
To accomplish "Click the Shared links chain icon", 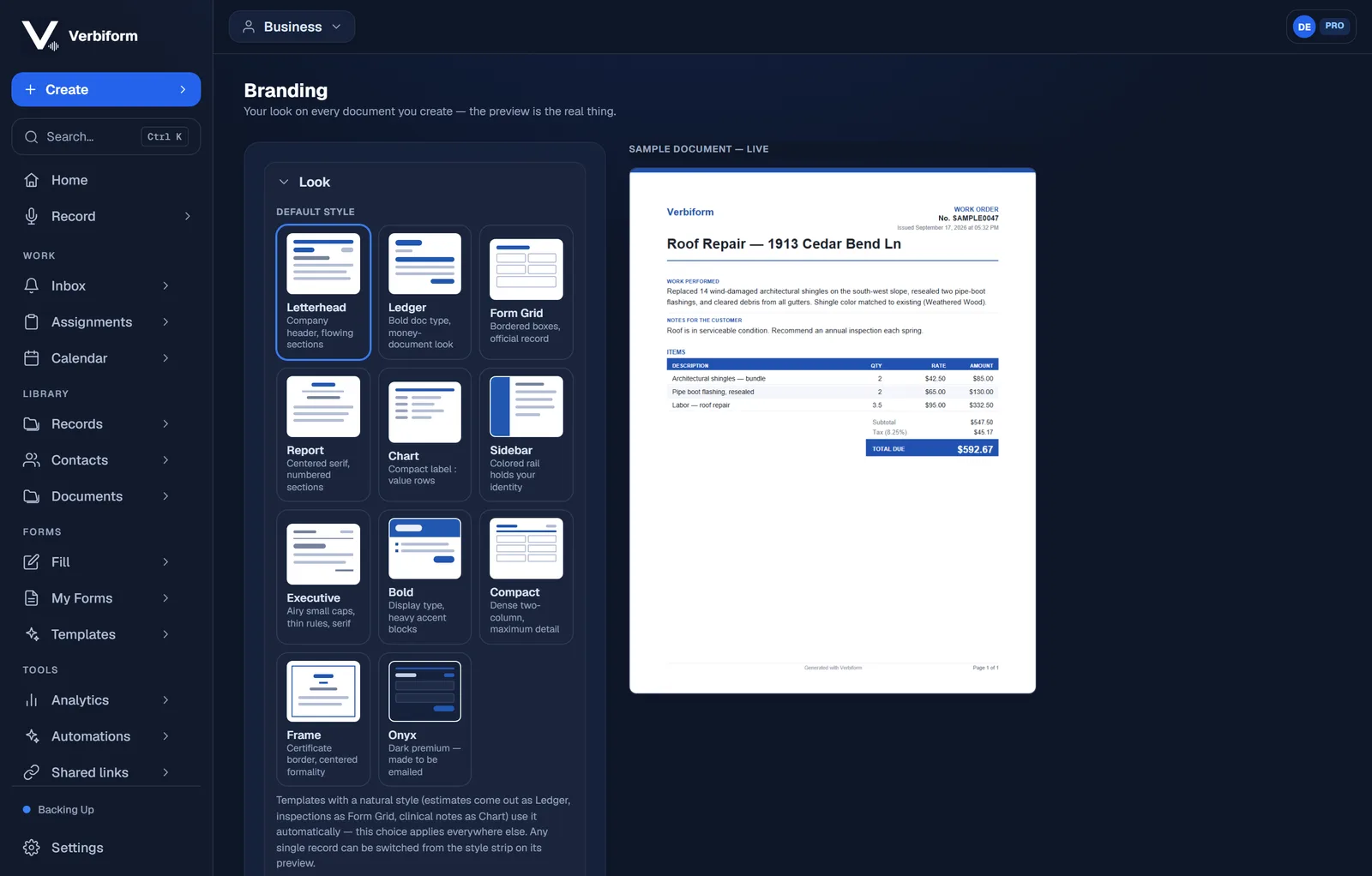I will (x=32, y=771).
